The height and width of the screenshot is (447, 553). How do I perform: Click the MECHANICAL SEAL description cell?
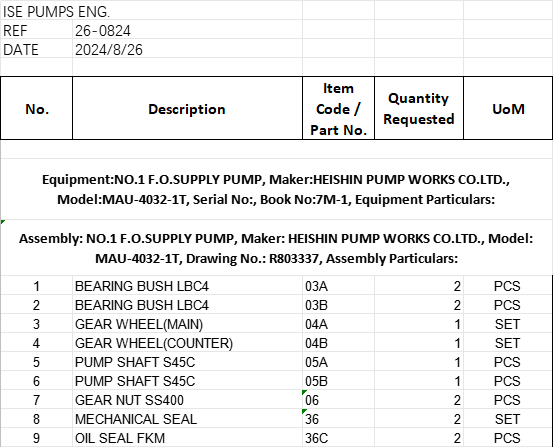click(187, 419)
